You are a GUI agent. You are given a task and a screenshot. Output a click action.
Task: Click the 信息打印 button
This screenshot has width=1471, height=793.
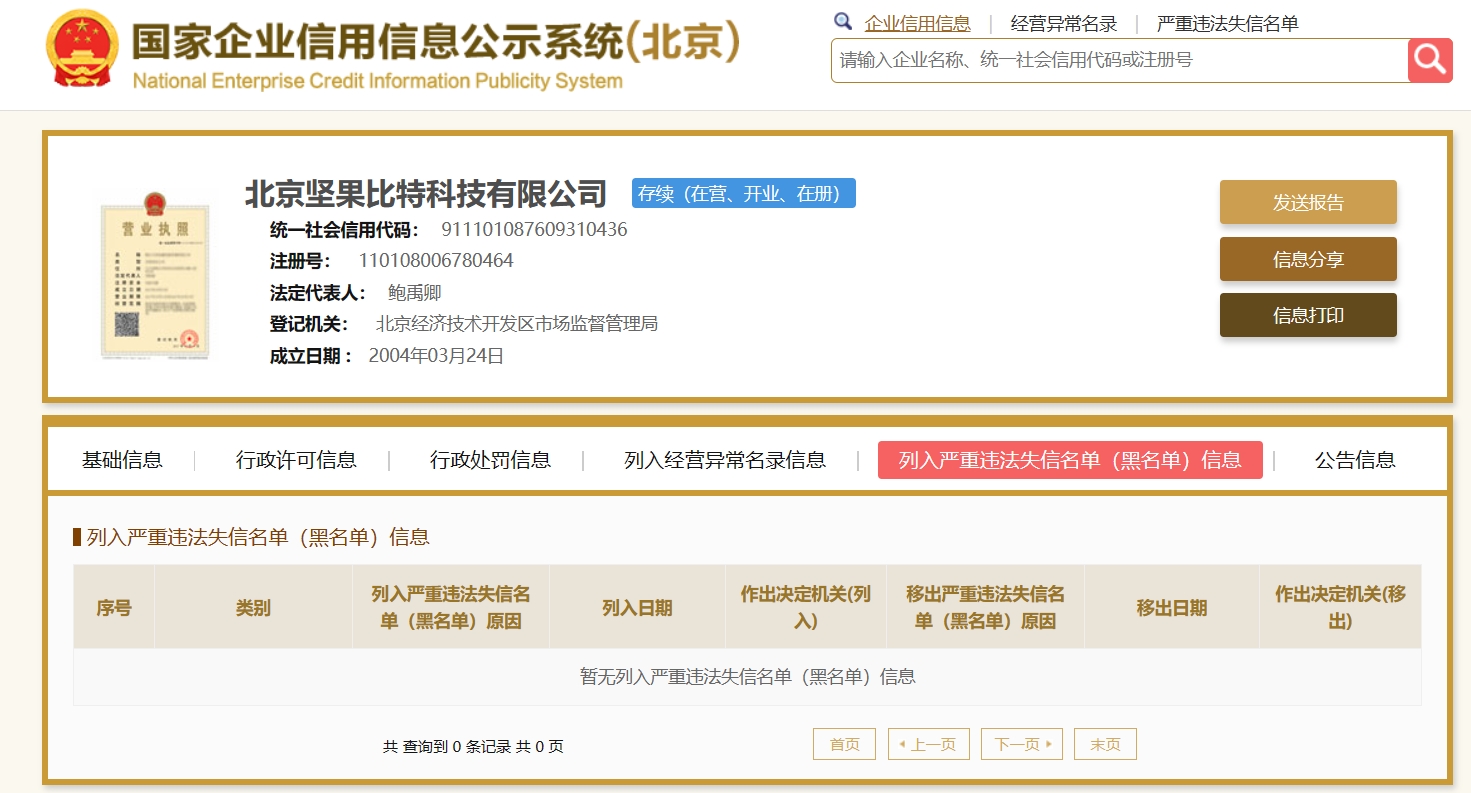1308,315
